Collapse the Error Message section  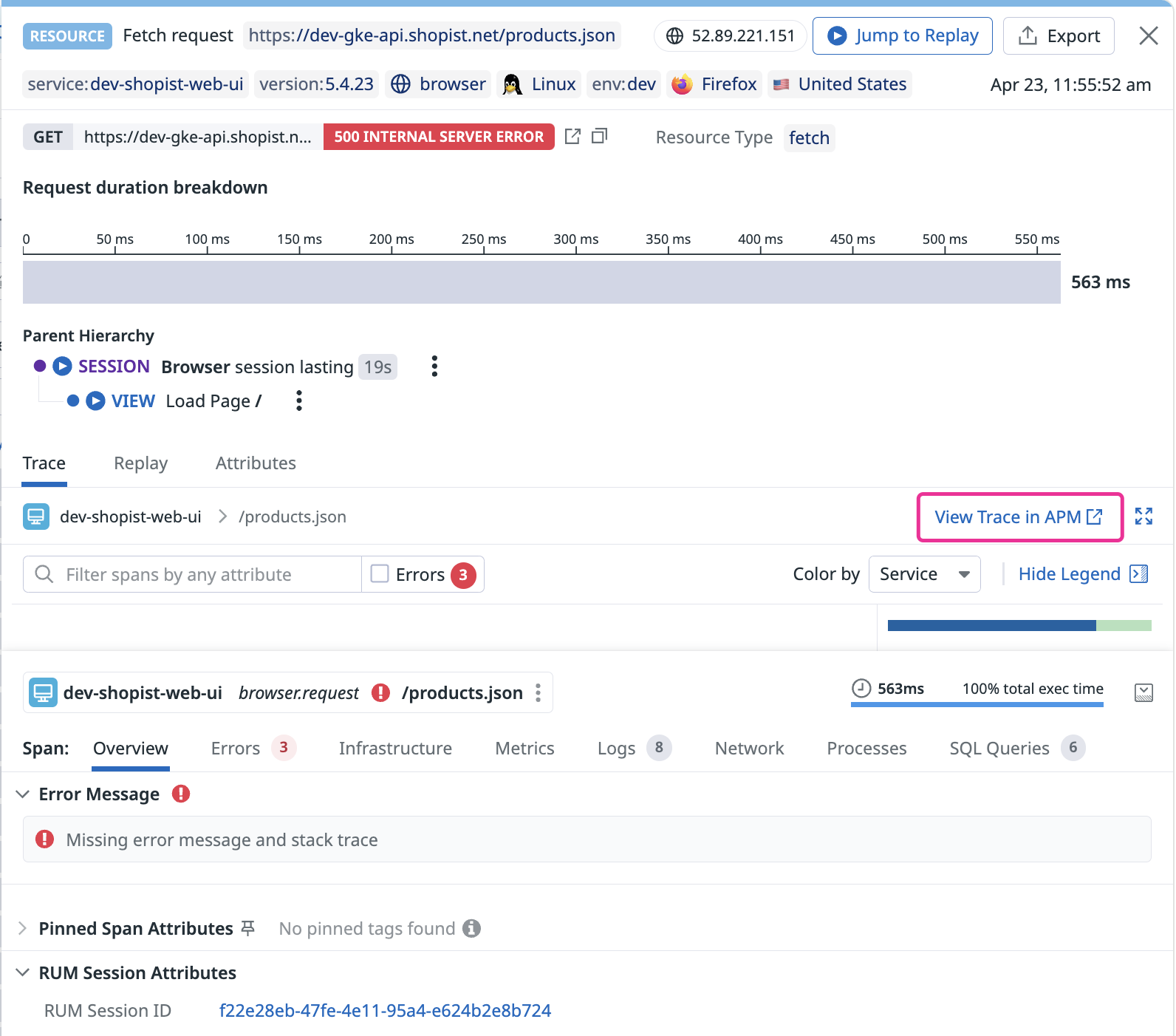[x=23, y=794]
